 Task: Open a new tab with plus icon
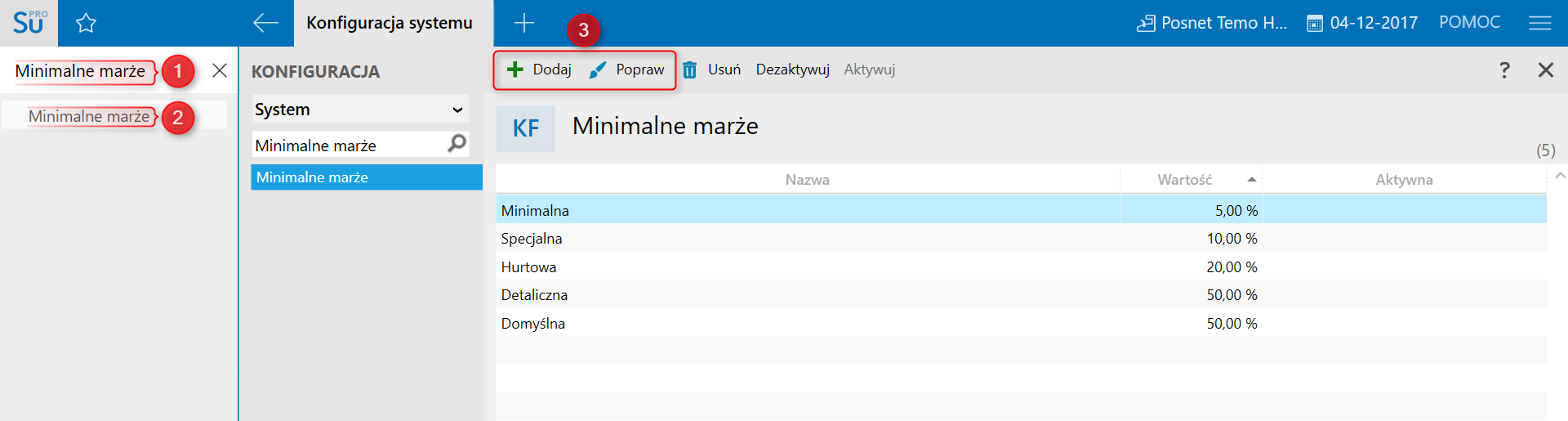(524, 23)
